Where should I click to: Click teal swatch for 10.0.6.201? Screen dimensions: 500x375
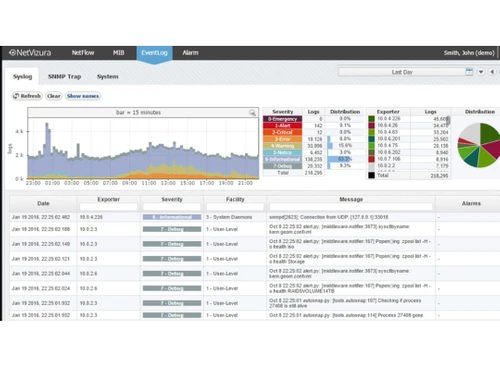tap(371, 139)
